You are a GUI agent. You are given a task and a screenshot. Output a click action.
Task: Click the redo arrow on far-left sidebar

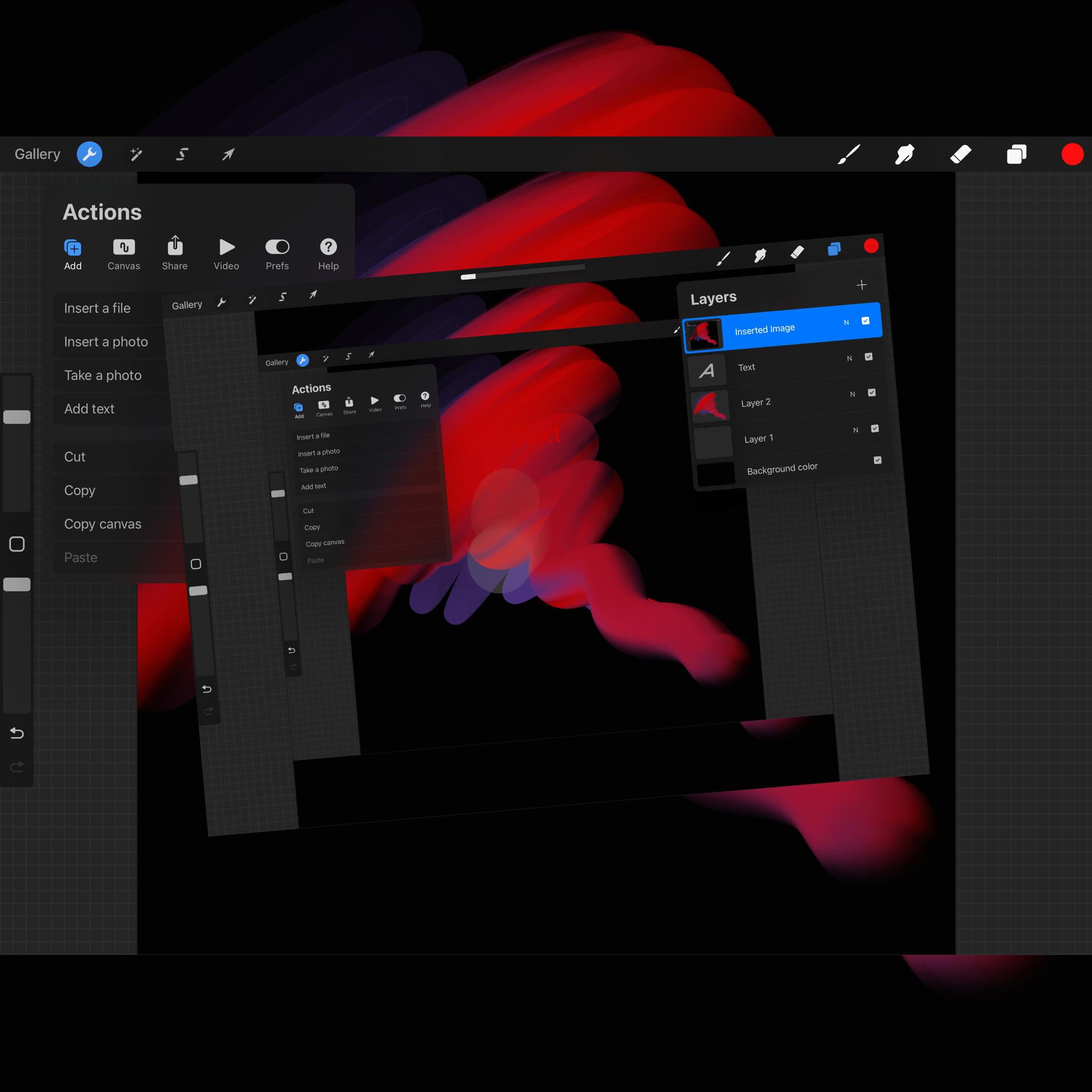pos(17,766)
